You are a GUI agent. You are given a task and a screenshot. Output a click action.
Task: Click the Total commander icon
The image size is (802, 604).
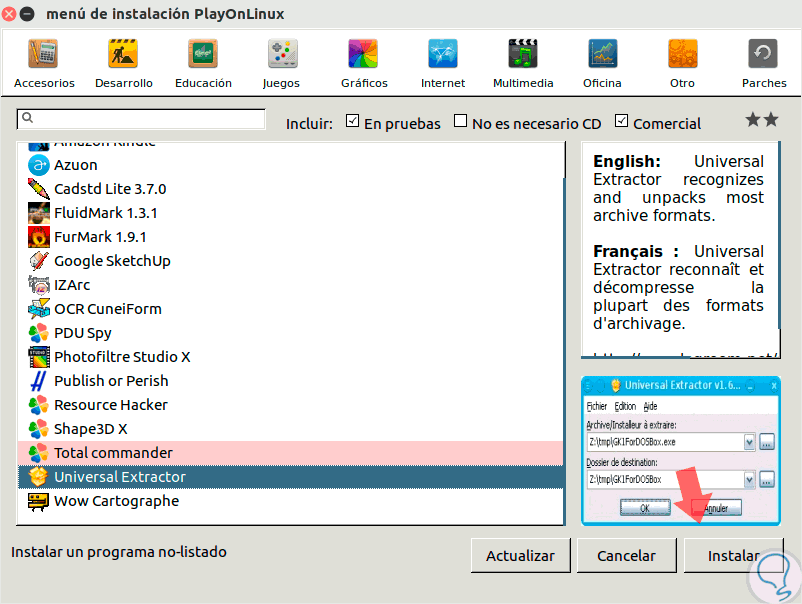click(x=38, y=453)
